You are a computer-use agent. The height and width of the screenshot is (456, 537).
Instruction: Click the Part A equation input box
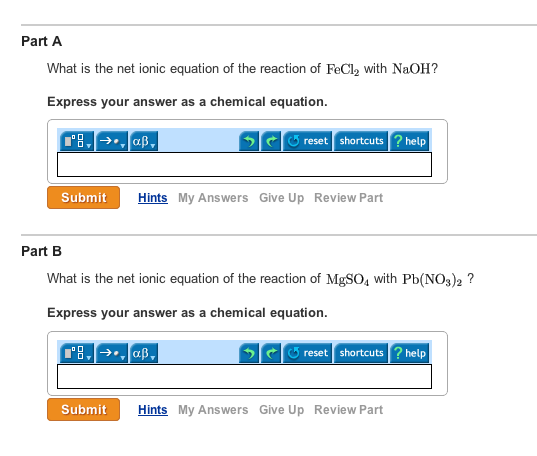244,165
